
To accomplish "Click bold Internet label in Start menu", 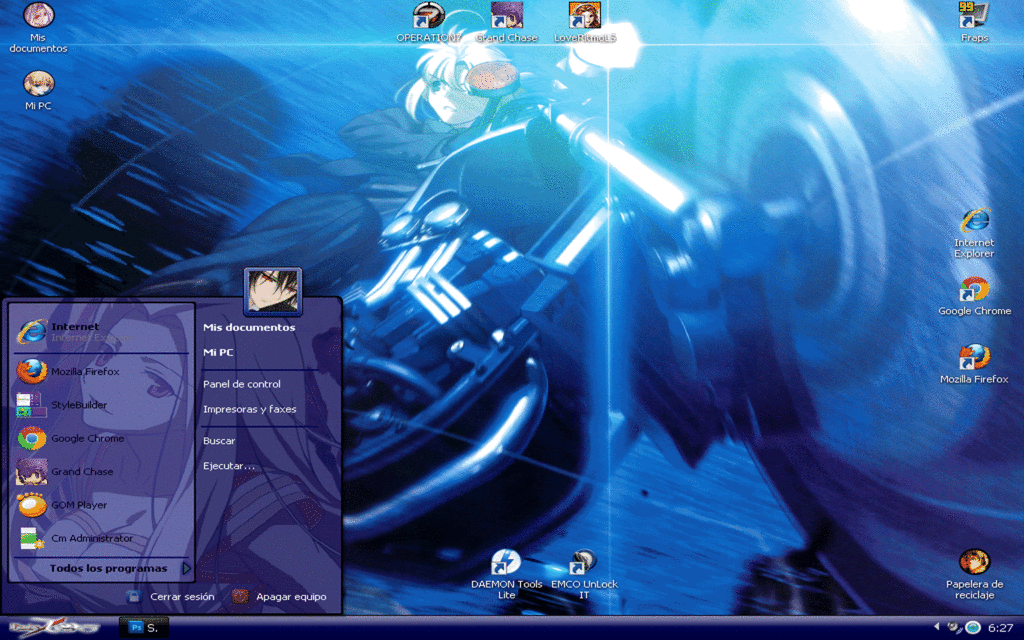I will (75, 327).
